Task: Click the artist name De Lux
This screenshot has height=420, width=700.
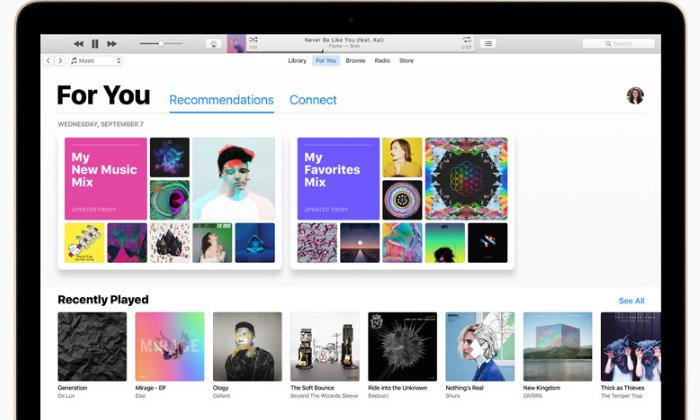Action: pyautogui.click(x=66, y=396)
